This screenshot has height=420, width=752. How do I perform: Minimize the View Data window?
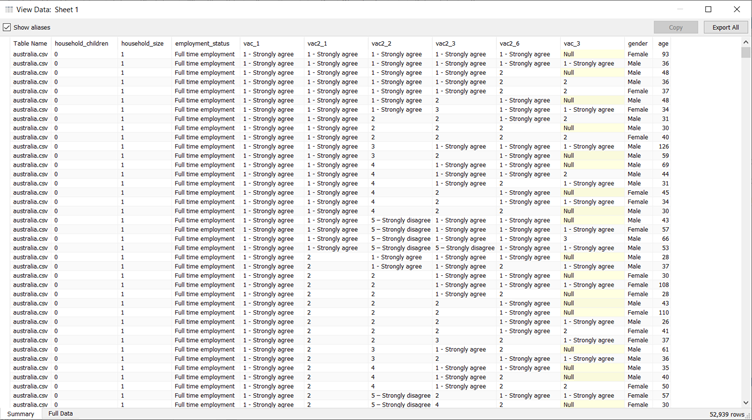tap(678, 9)
